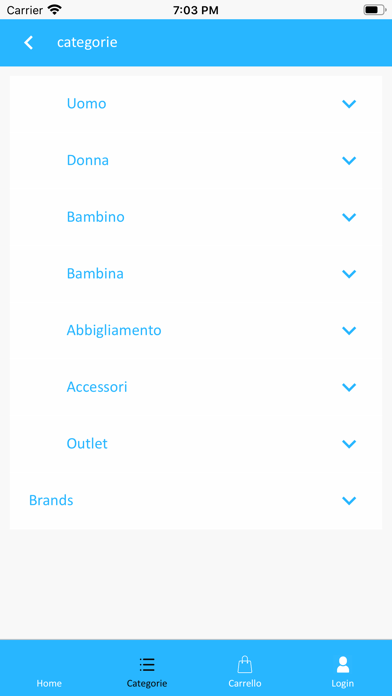392x696 pixels.
Task: Select the Categorie tab label
Action: [147, 683]
